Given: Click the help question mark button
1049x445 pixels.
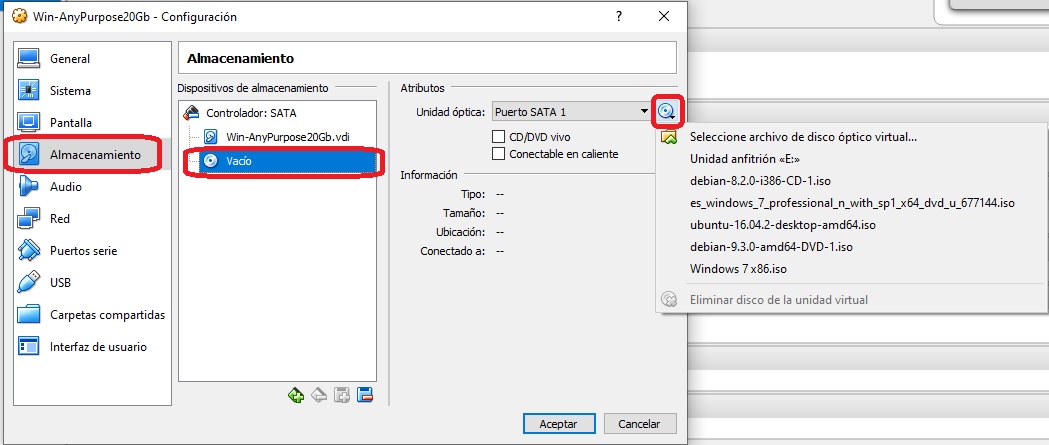Looking at the screenshot, I should (x=621, y=17).
